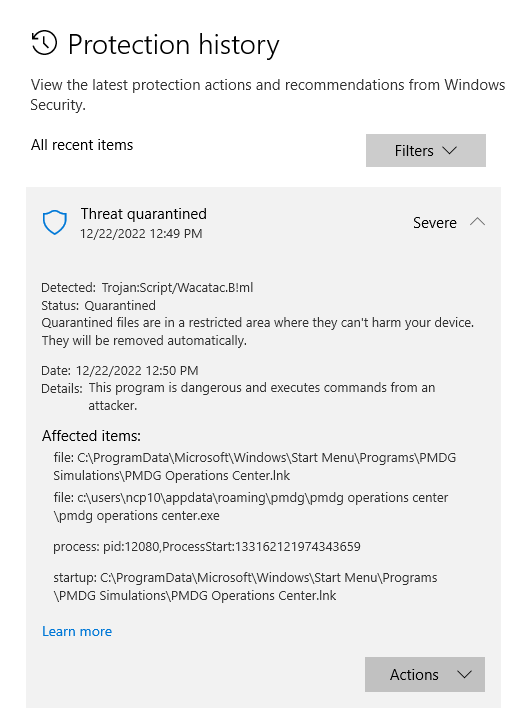
Task: Open the Filters dropdown button
Action: [x=426, y=150]
